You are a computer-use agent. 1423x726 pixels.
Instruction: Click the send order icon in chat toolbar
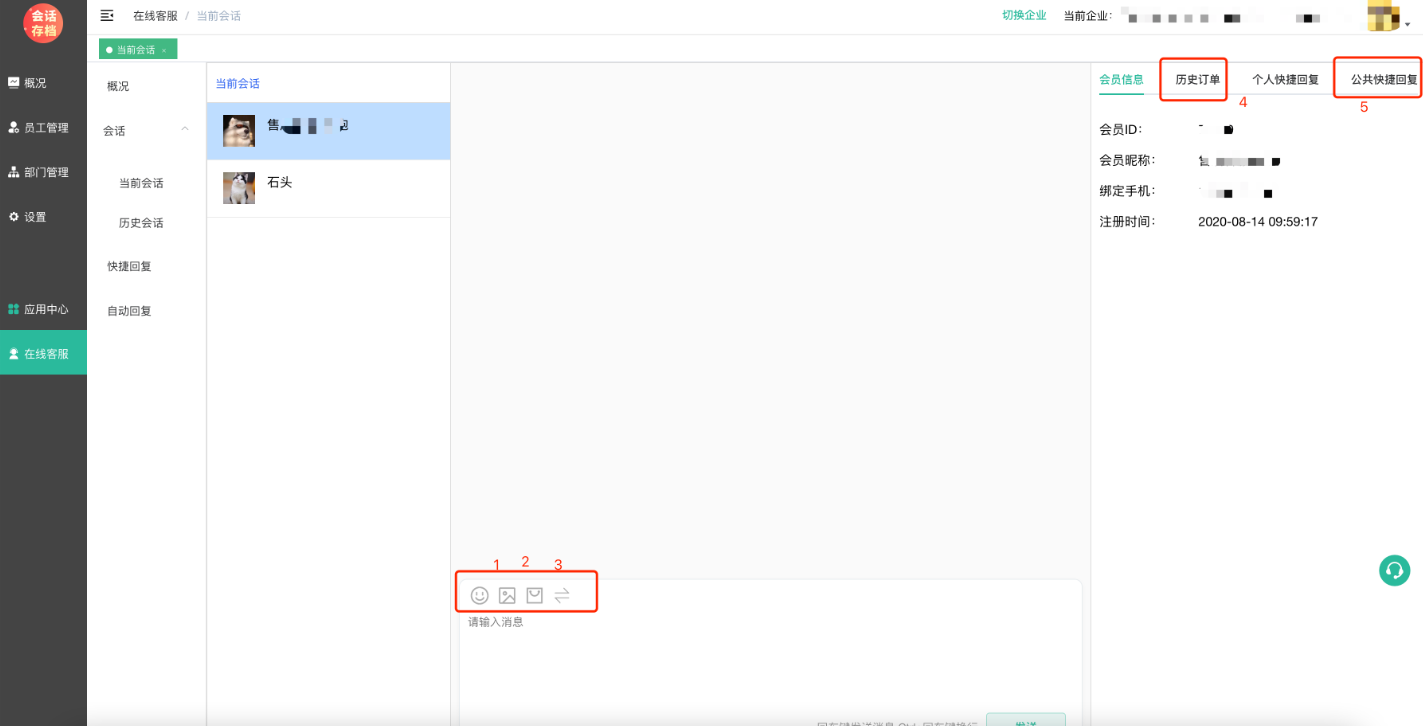click(535, 595)
